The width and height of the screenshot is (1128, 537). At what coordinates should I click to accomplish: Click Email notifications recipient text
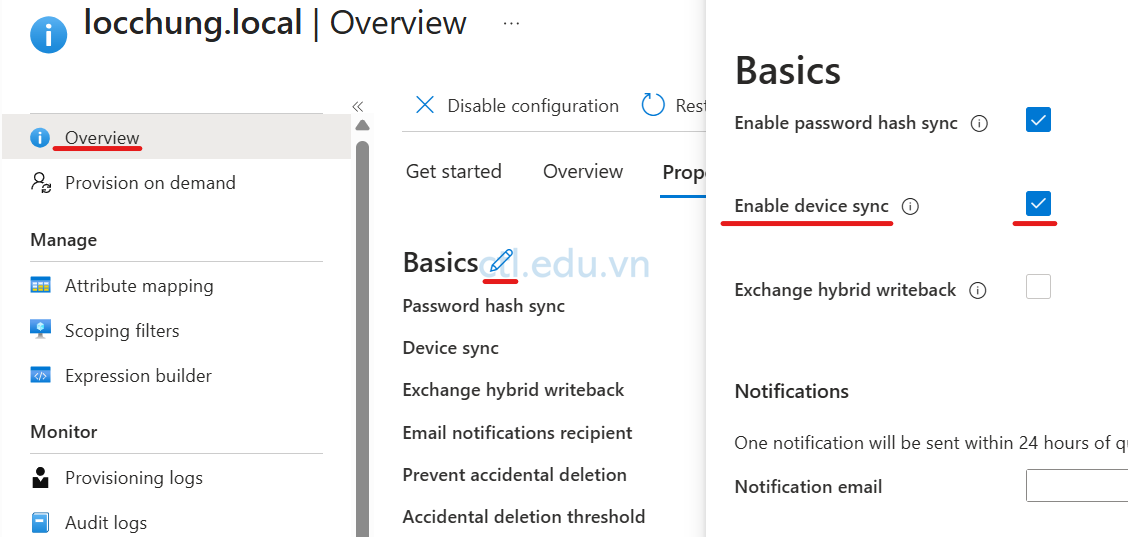(517, 433)
